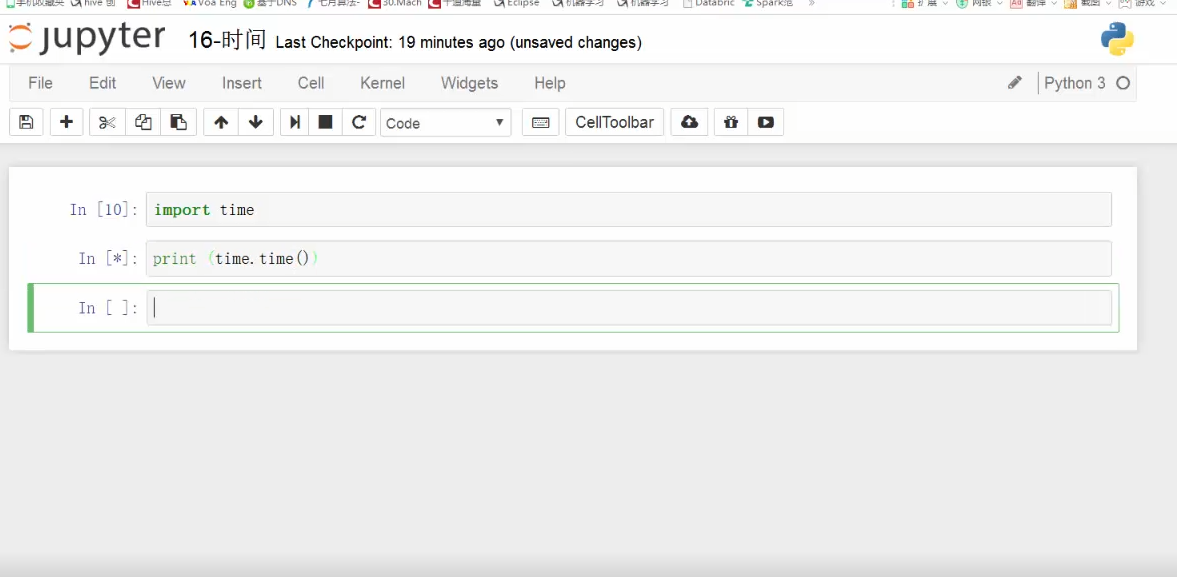Expand the Widgets menu
Screen dimensions: 1177x577
pos(469,83)
